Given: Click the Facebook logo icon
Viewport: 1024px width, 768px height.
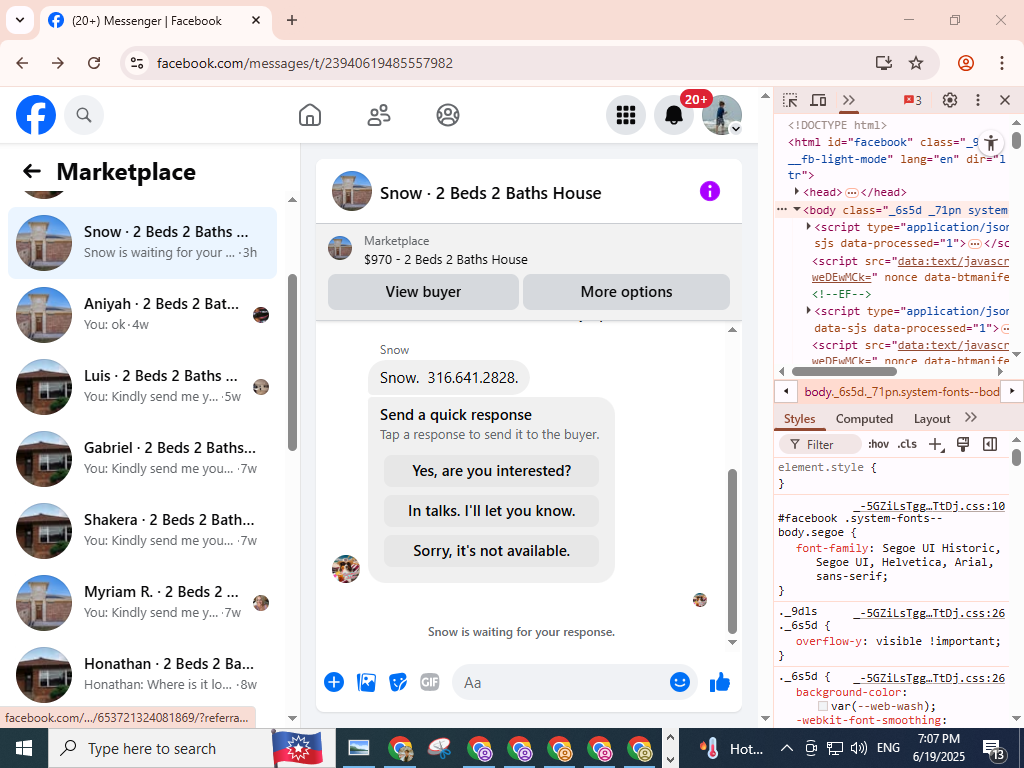Looking at the screenshot, I should (36, 115).
